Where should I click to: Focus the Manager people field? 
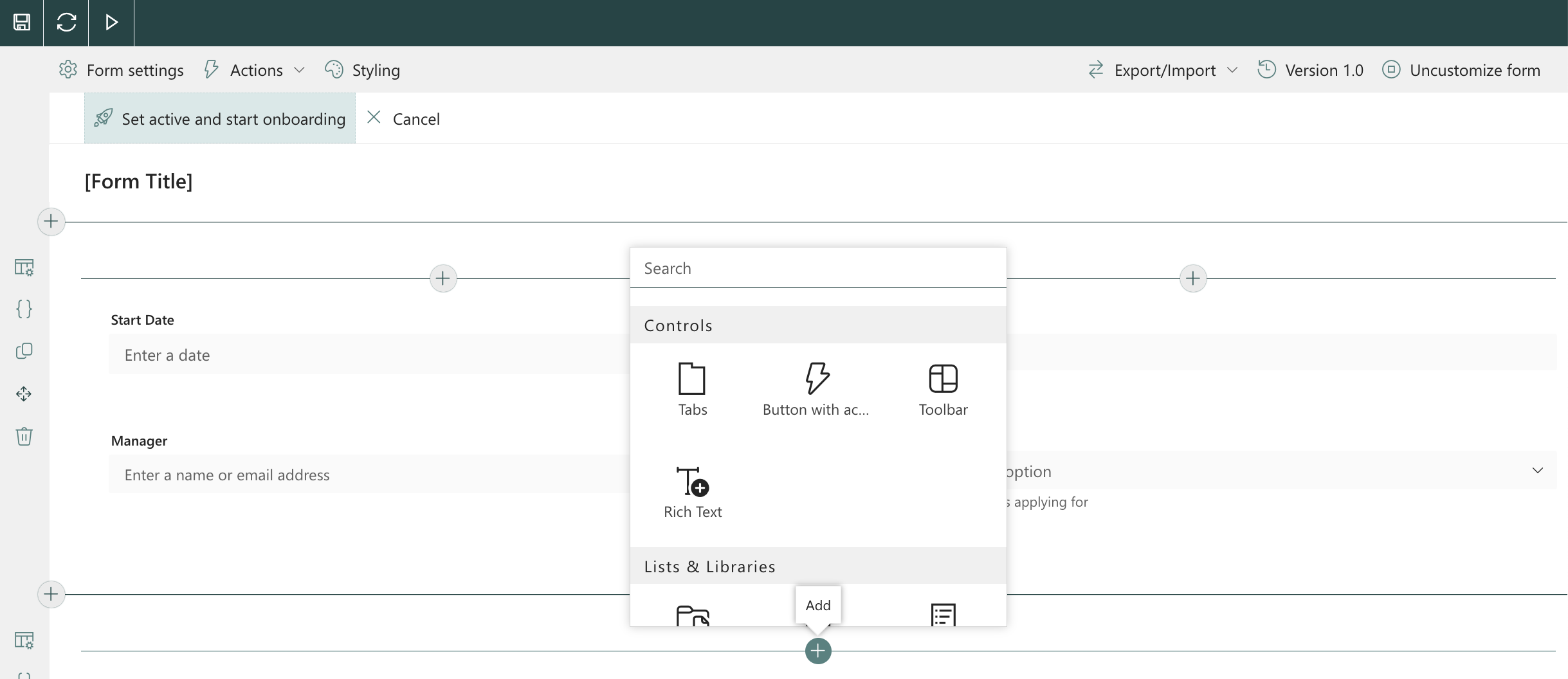[x=369, y=475]
